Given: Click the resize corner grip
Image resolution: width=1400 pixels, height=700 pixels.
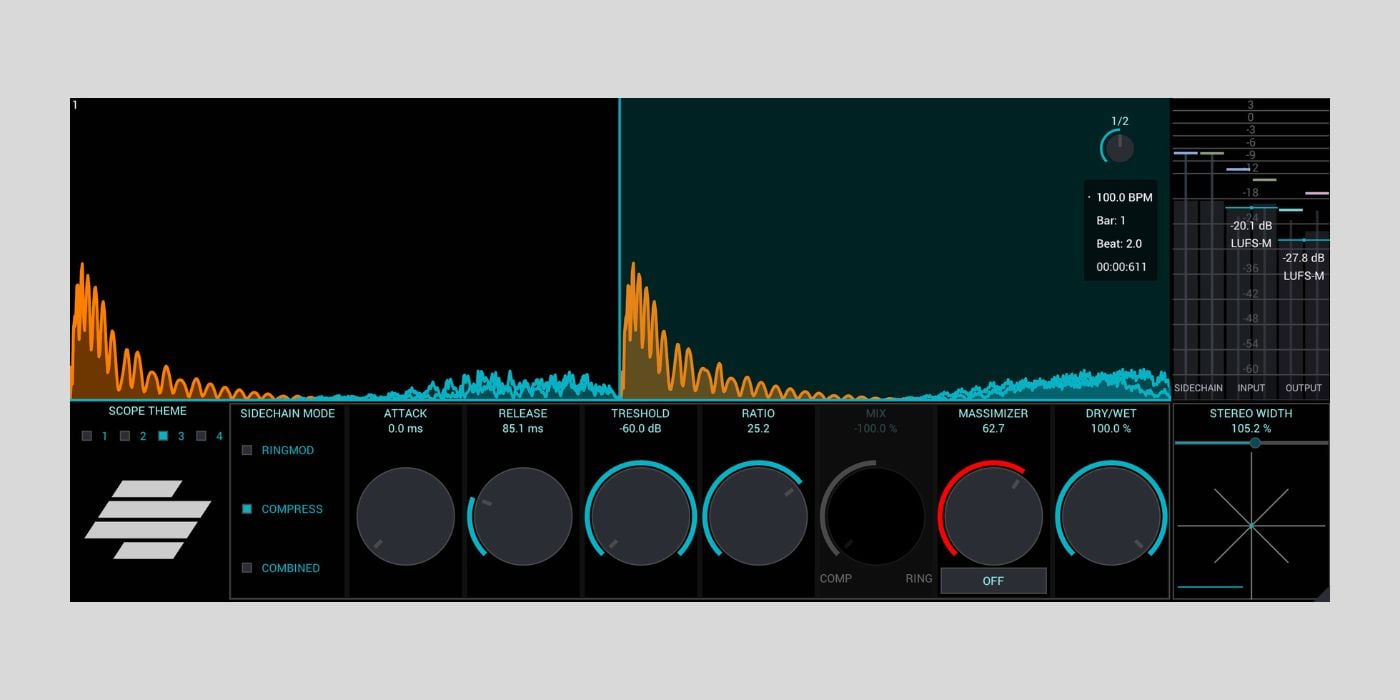Looking at the screenshot, I should point(1322,594).
